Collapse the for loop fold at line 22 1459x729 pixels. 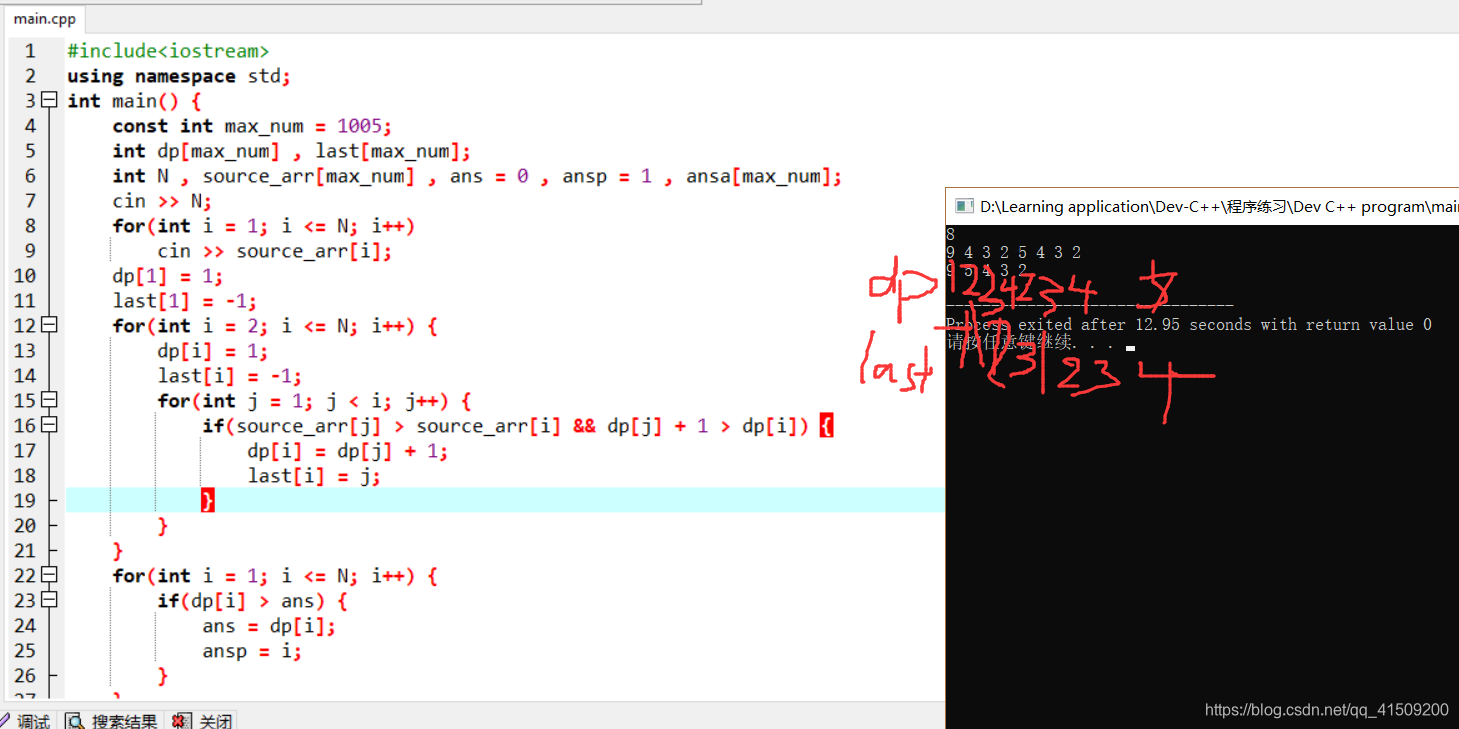(50, 575)
